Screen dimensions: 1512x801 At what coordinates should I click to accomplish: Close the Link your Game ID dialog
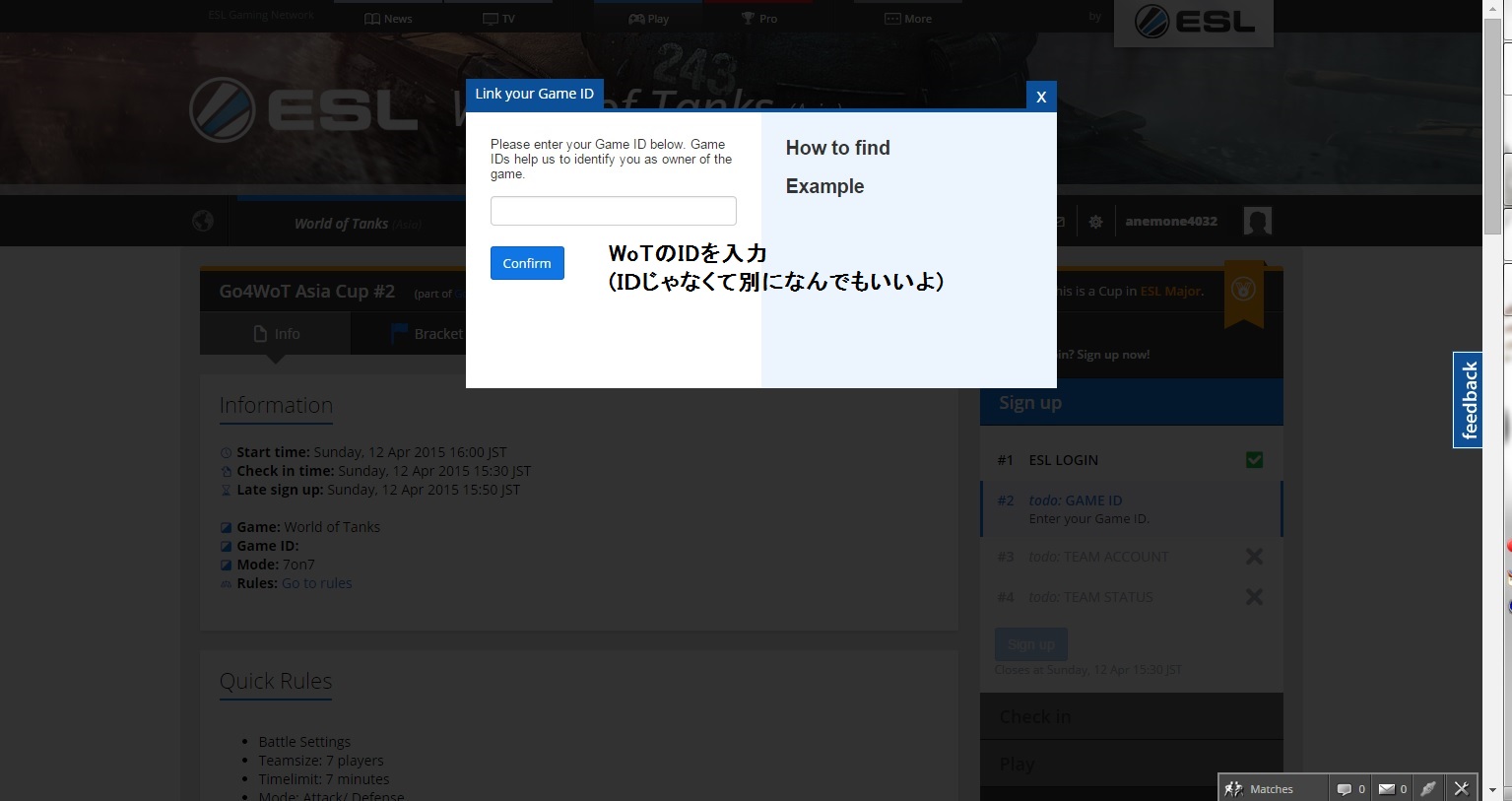click(x=1041, y=97)
